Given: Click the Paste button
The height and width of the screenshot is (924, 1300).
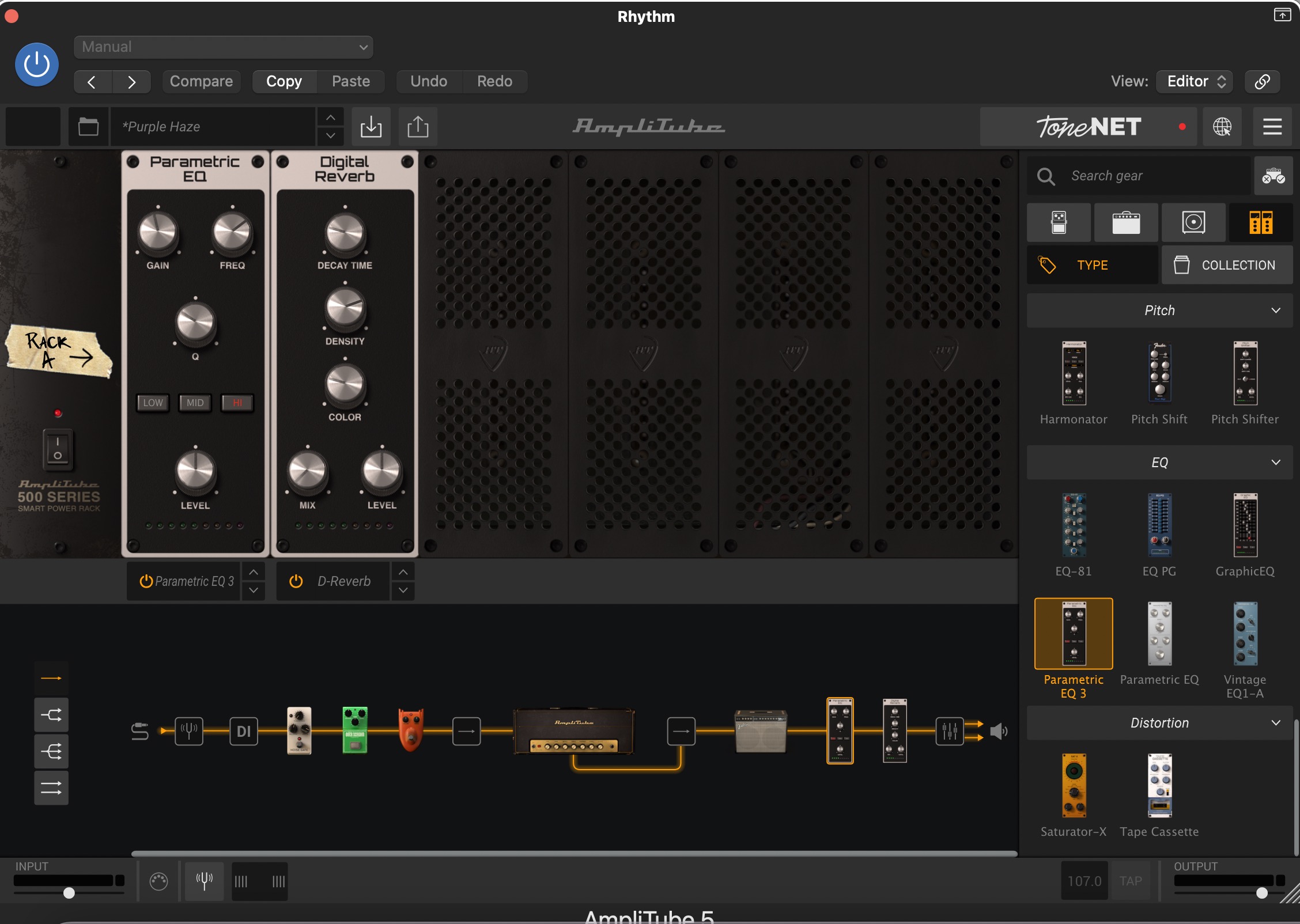Looking at the screenshot, I should (351, 81).
